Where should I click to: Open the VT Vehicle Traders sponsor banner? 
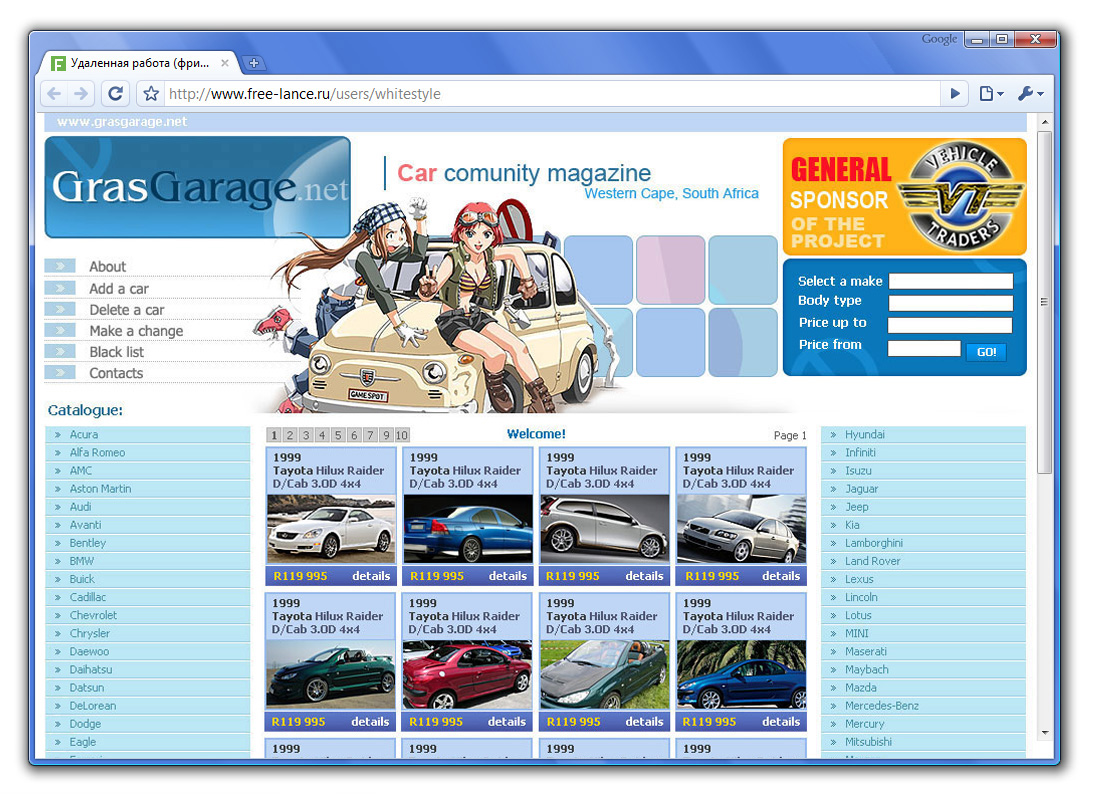coord(904,197)
